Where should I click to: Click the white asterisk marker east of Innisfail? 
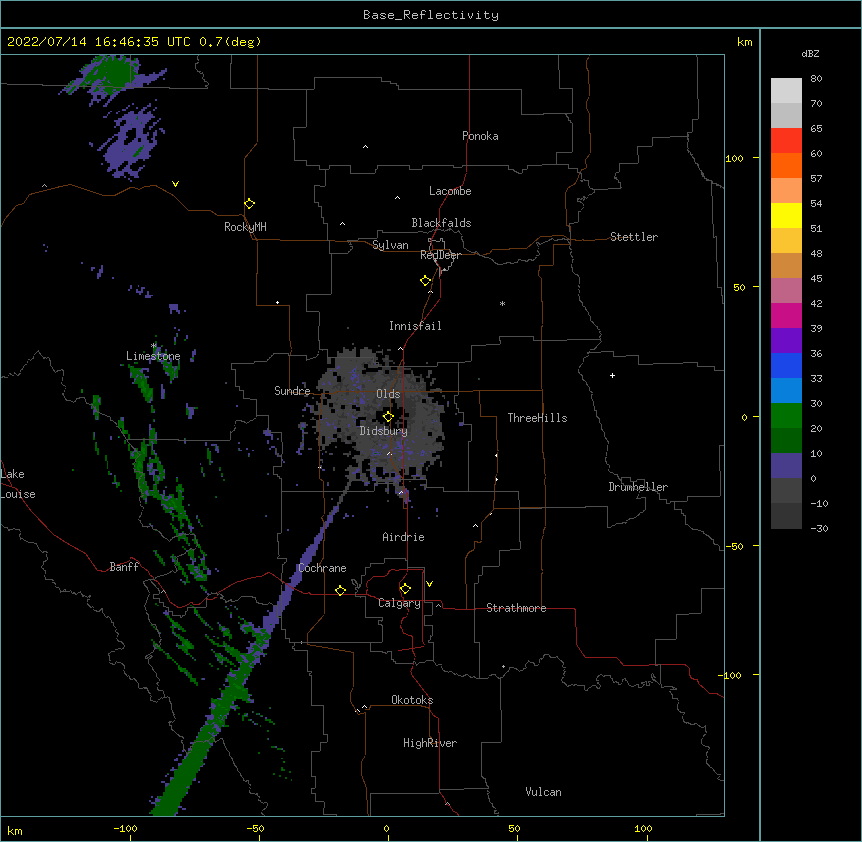point(502,303)
